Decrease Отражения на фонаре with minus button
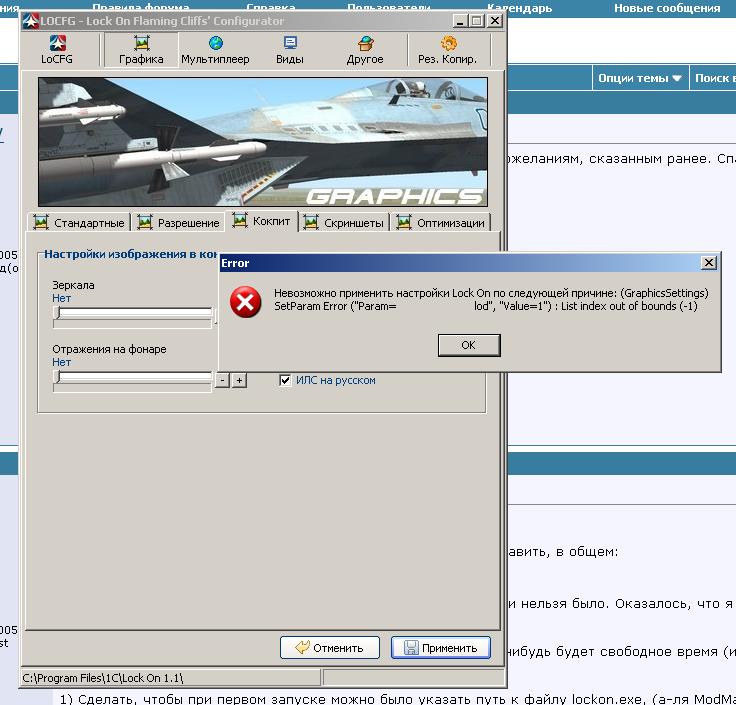This screenshot has width=736, height=705. click(x=222, y=380)
